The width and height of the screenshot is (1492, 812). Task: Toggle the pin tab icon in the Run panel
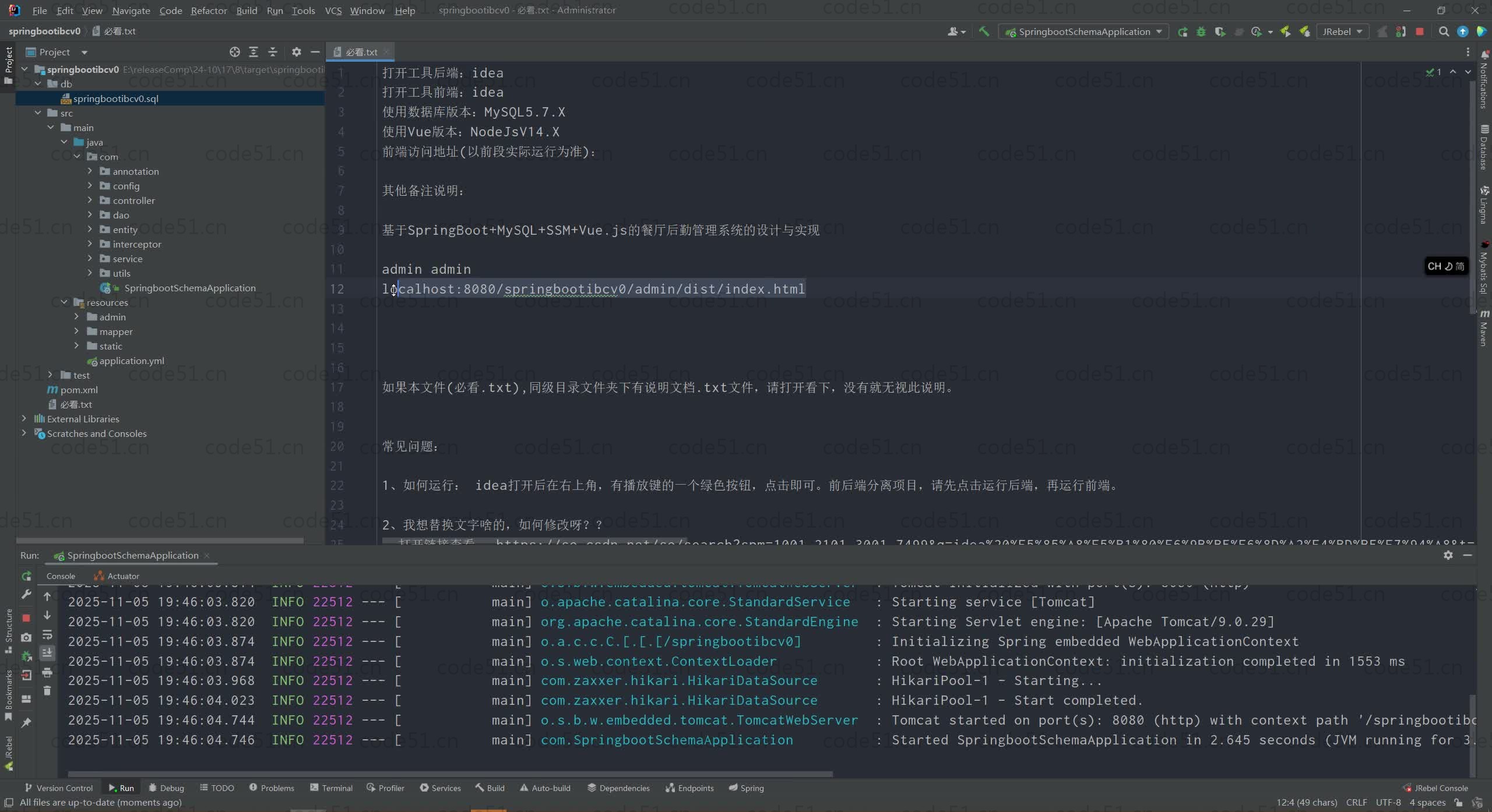pyautogui.click(x=26, y=722)
